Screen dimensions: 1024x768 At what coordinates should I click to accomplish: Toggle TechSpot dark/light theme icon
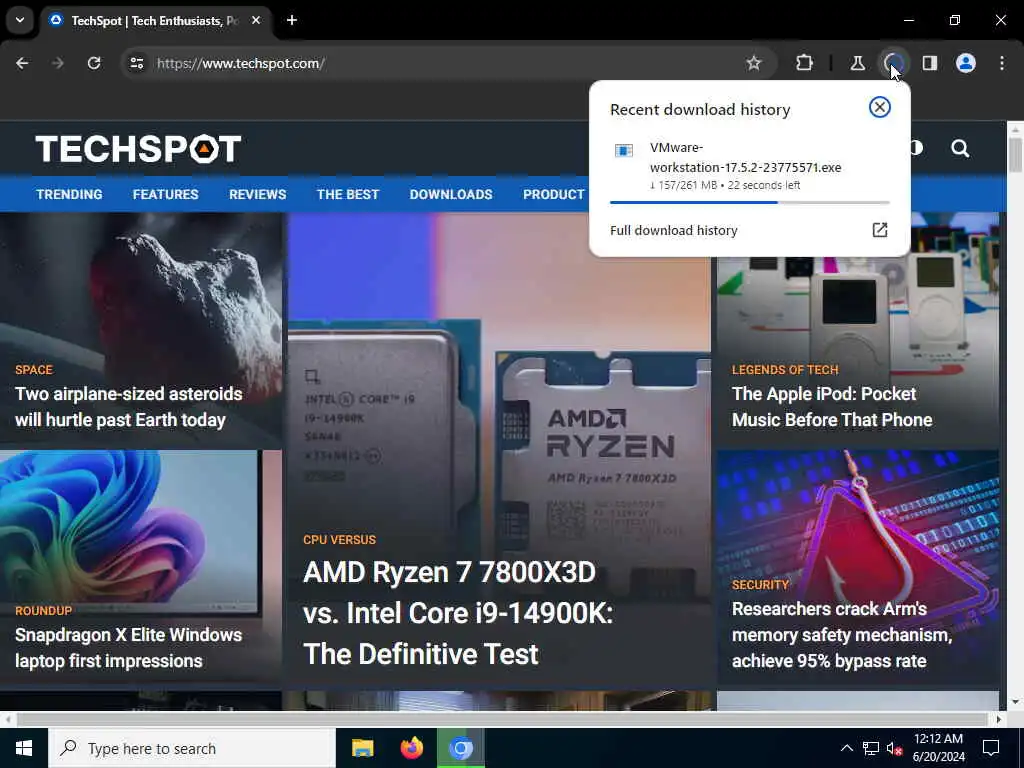pos(917,148)
